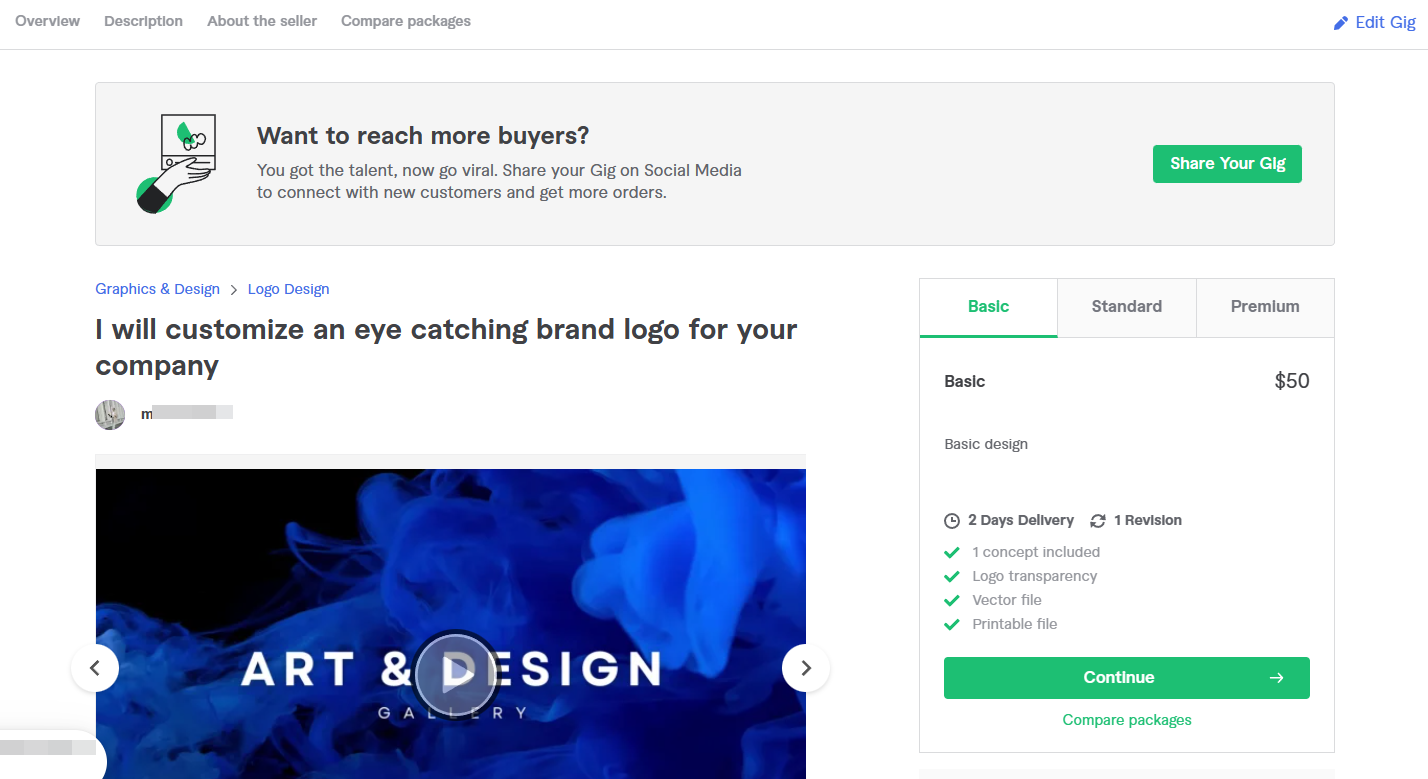This screenshot has width=1428, height=779.
Task: Click the pencil icon beside Edit Gig
Action: tap(1341, 22)
